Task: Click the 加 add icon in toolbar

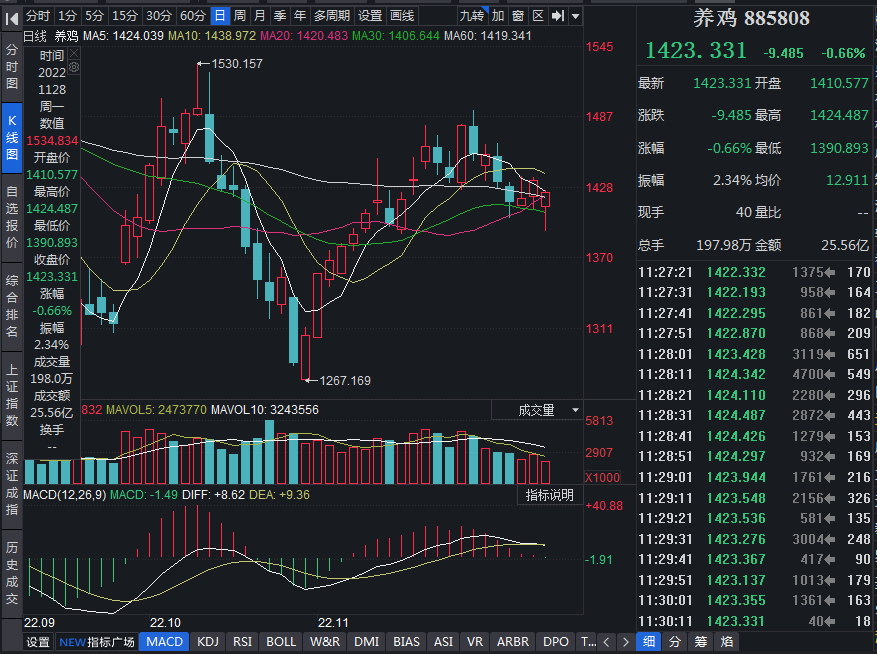Action: tap(498, 16)
